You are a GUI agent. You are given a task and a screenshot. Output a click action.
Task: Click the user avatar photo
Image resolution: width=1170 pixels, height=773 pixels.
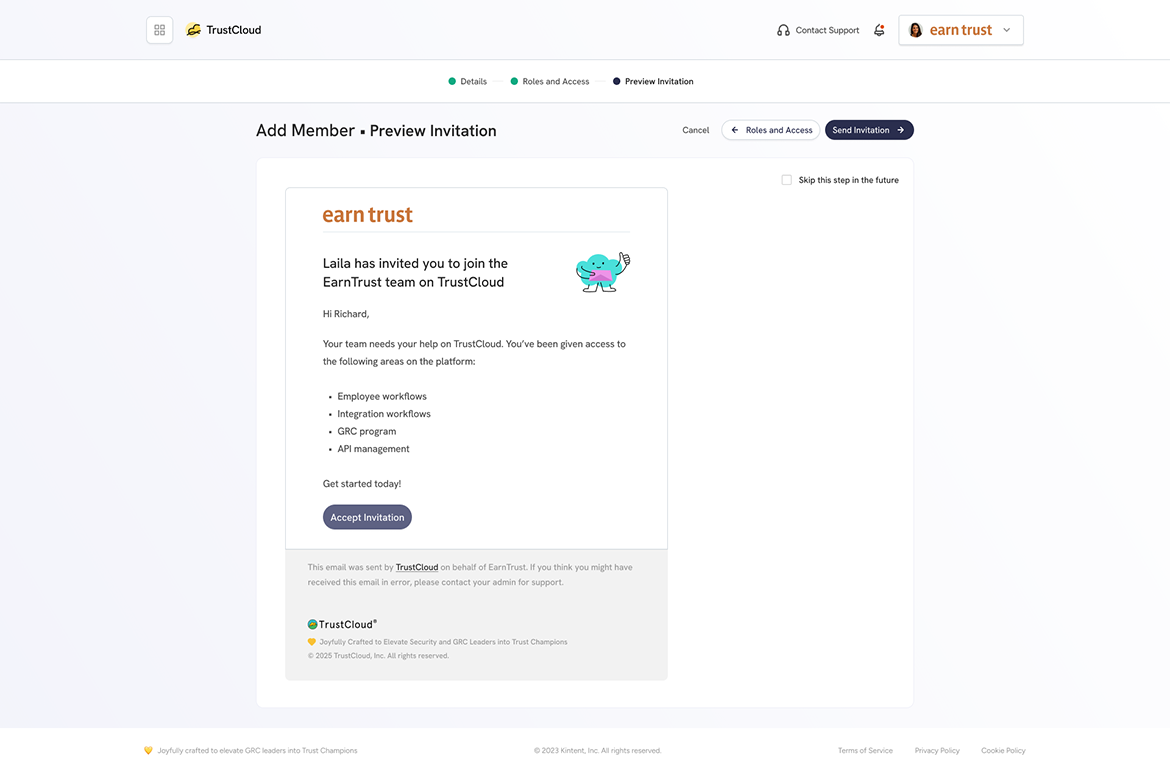(x=916, y=30)
